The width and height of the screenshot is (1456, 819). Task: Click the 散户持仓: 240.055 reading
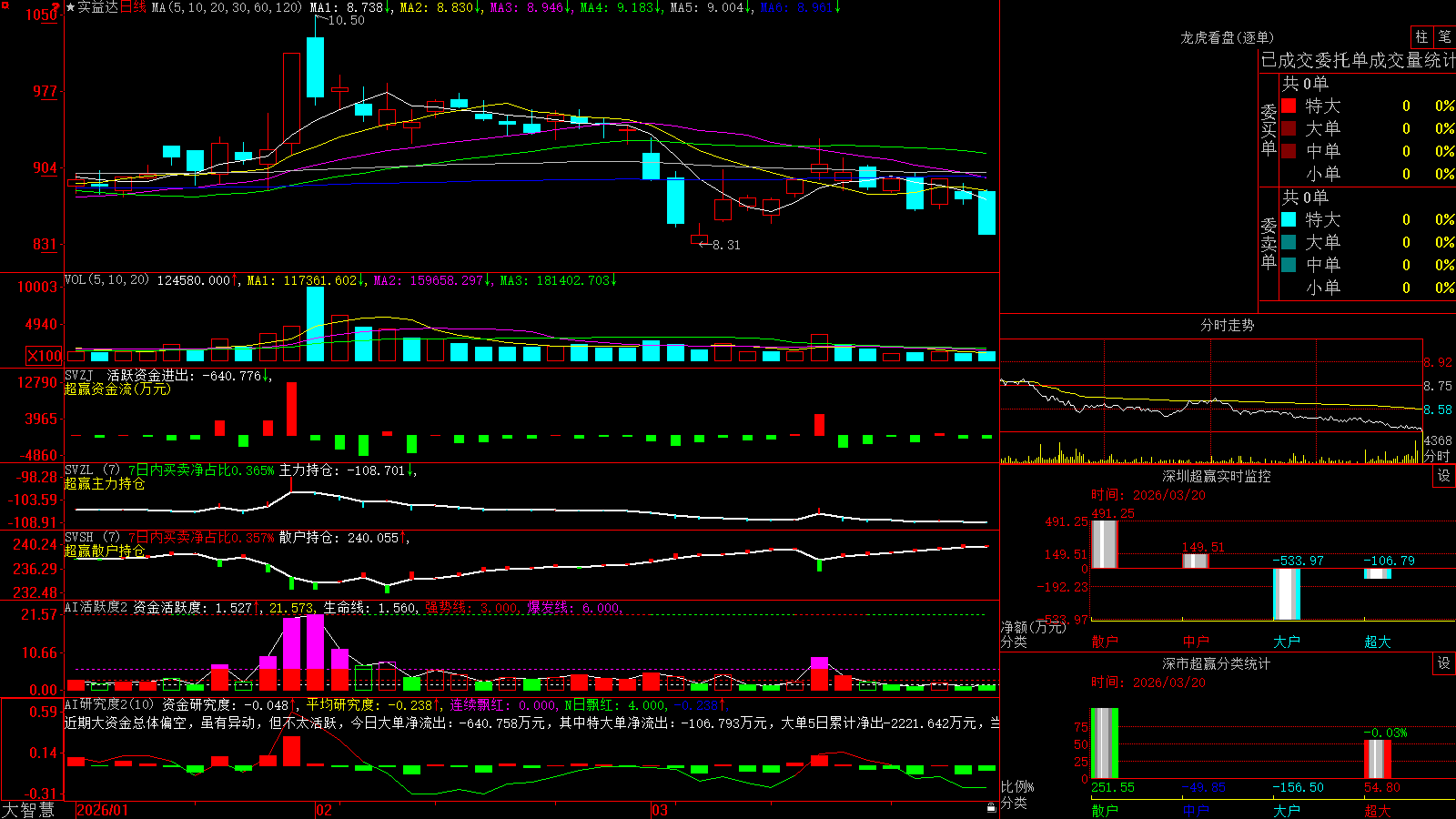pyautogui.click(x=344, y=538)
